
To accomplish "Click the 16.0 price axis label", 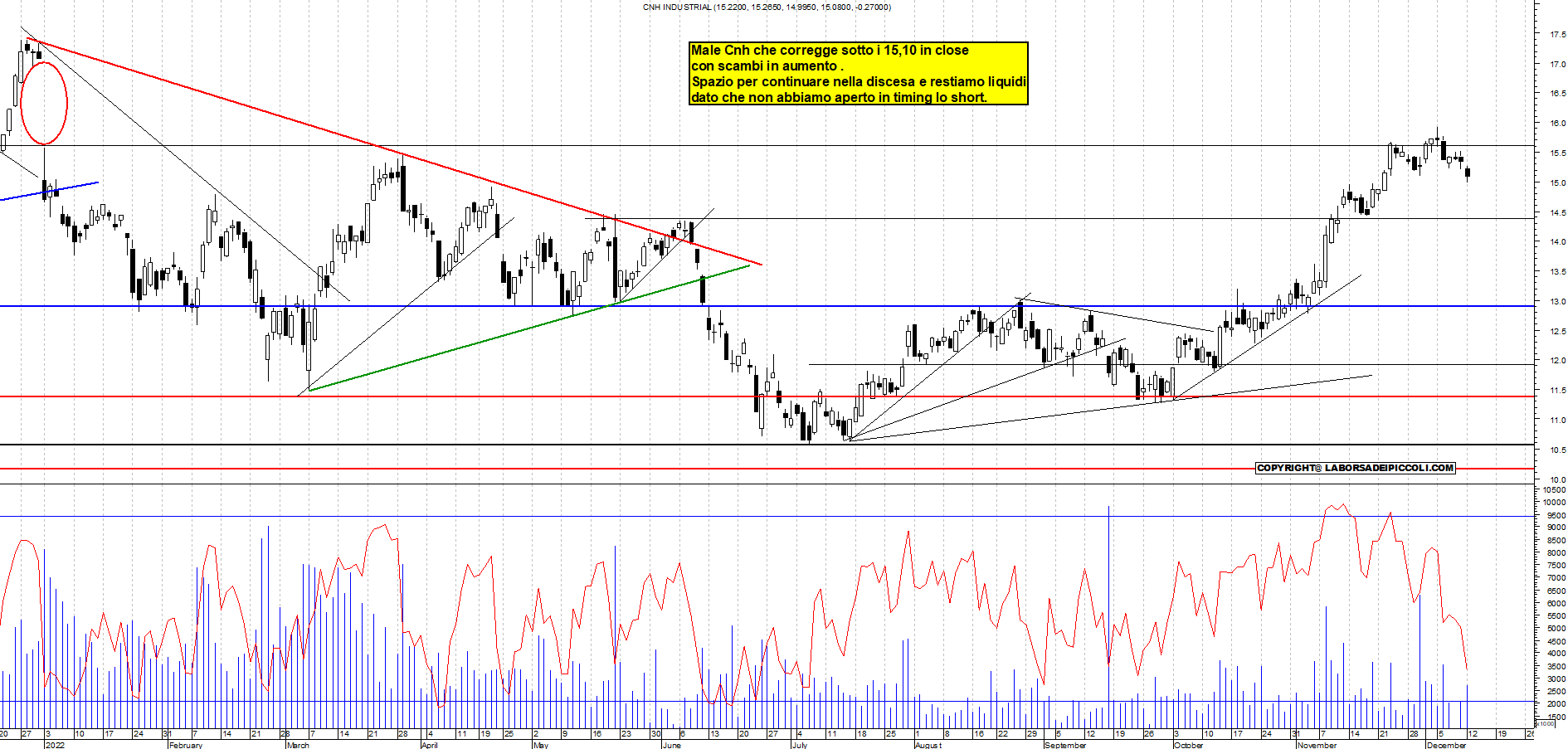I will (1557, 124).
